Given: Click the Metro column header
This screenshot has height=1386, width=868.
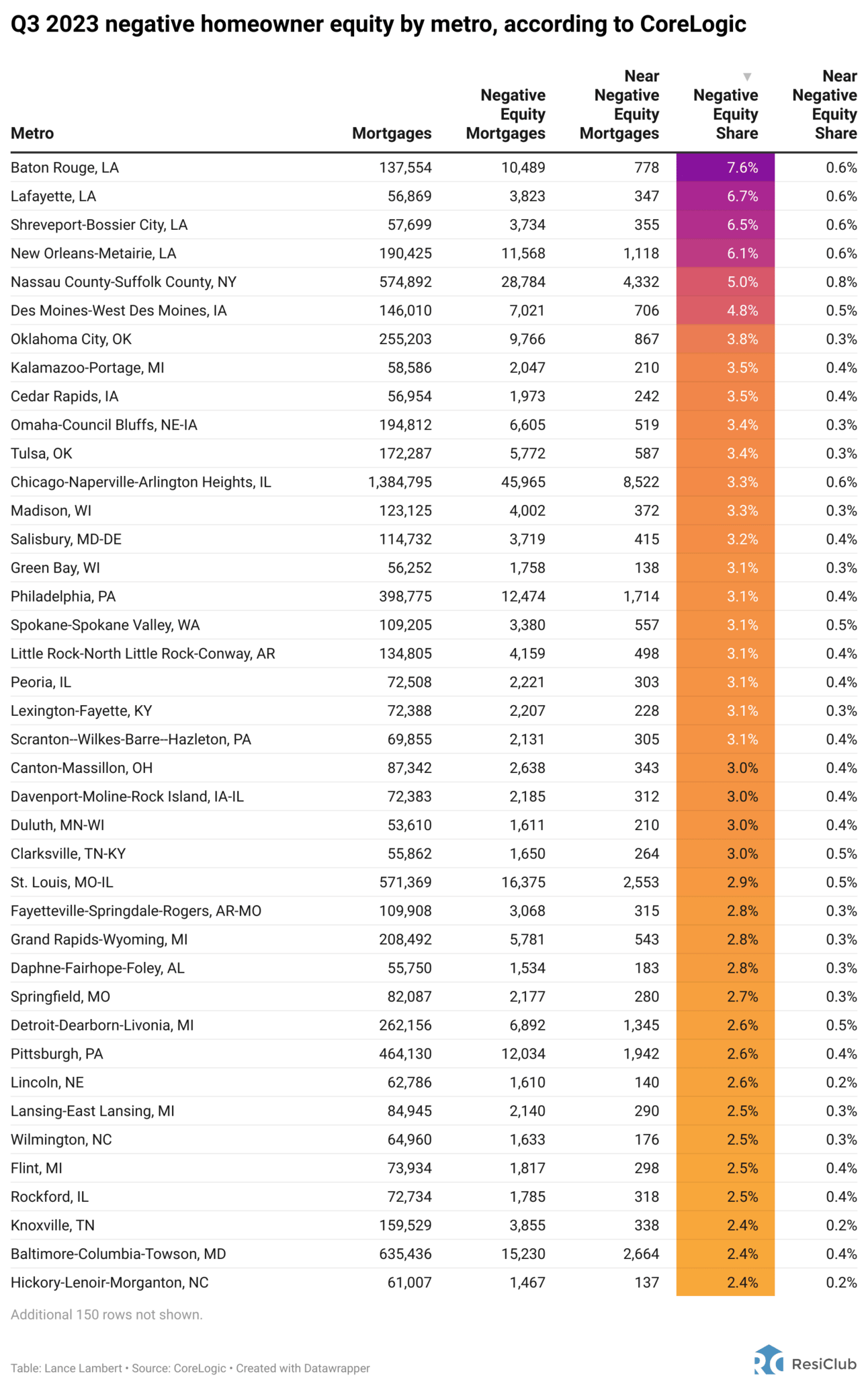Looking at the screenshot, I should (32, 133).
